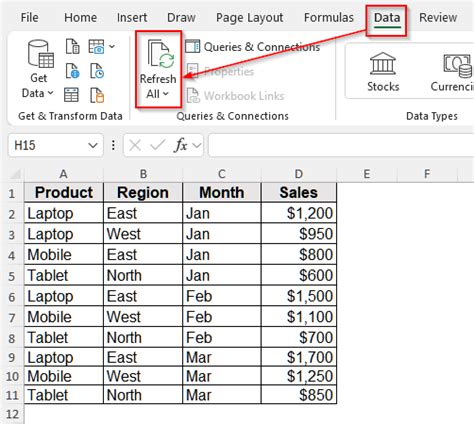Select the Currencies data type

(453, 72)
